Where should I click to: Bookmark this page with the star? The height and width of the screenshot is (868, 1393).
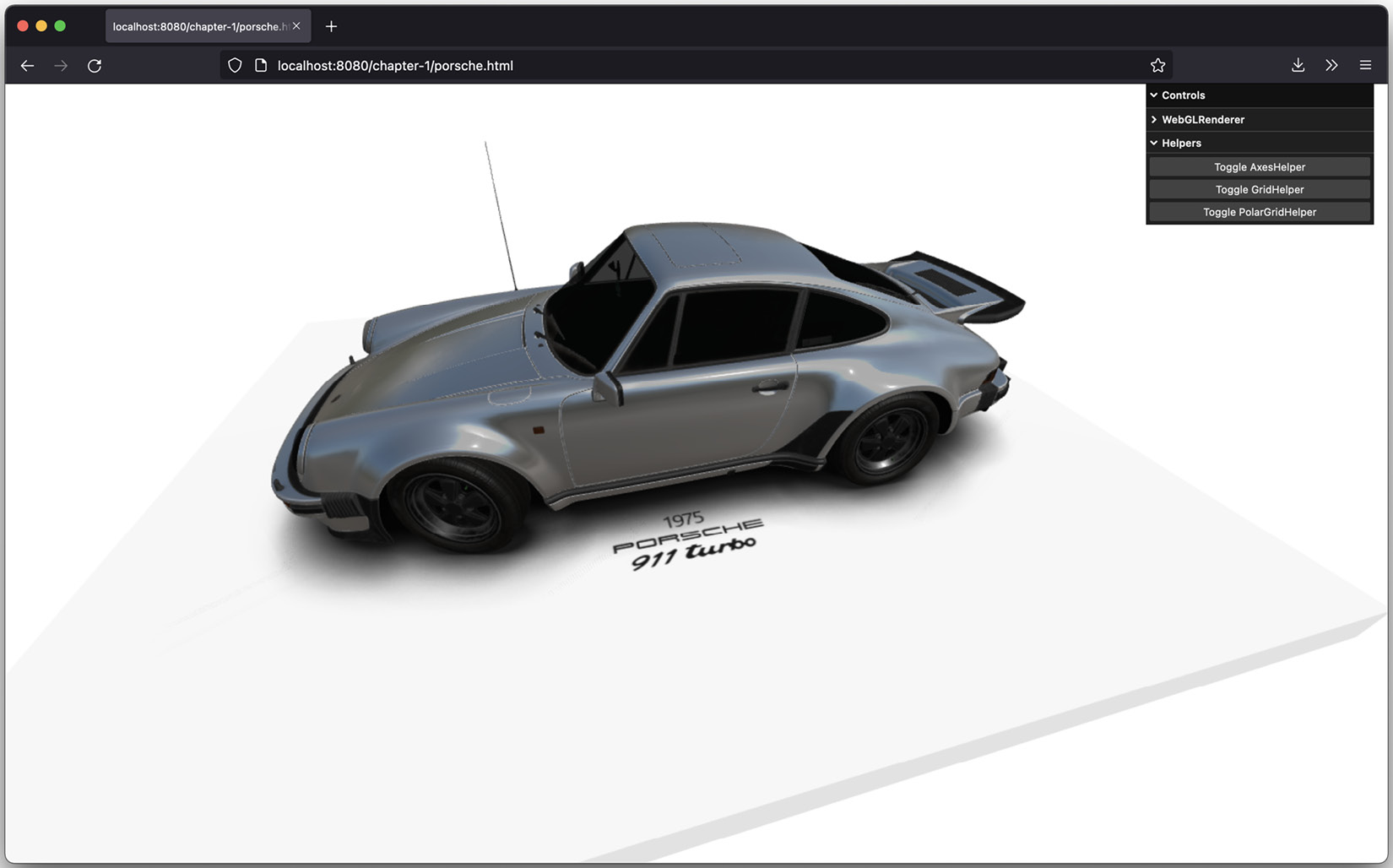(x=1157, y=66)
